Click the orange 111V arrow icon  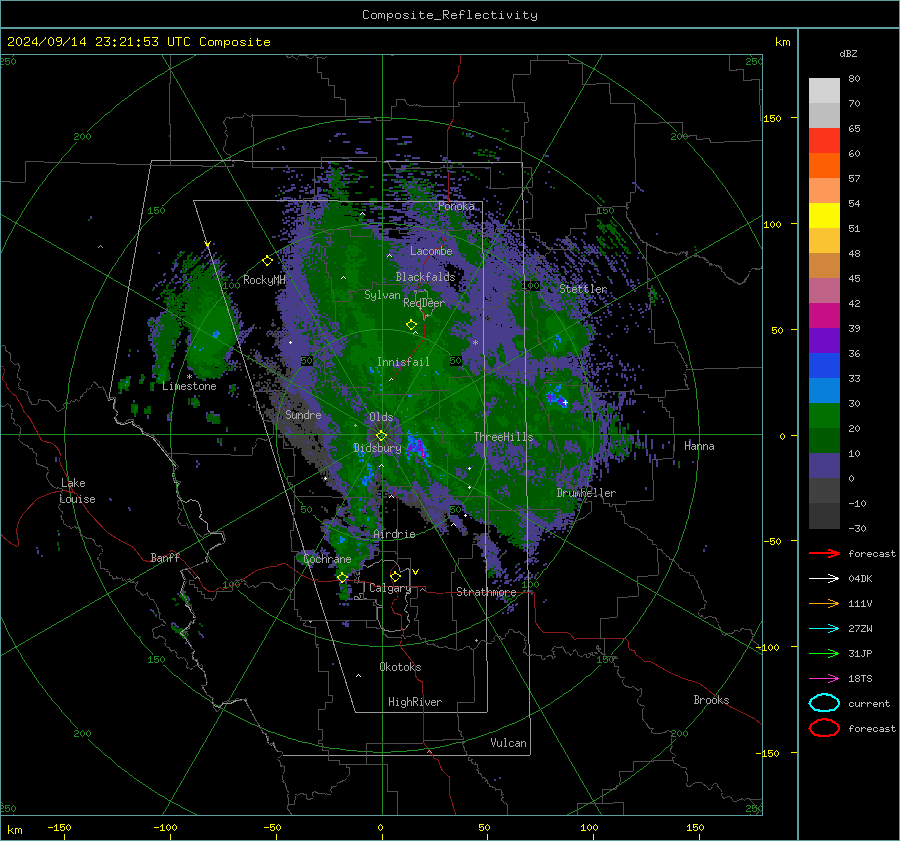pos(824,603)
